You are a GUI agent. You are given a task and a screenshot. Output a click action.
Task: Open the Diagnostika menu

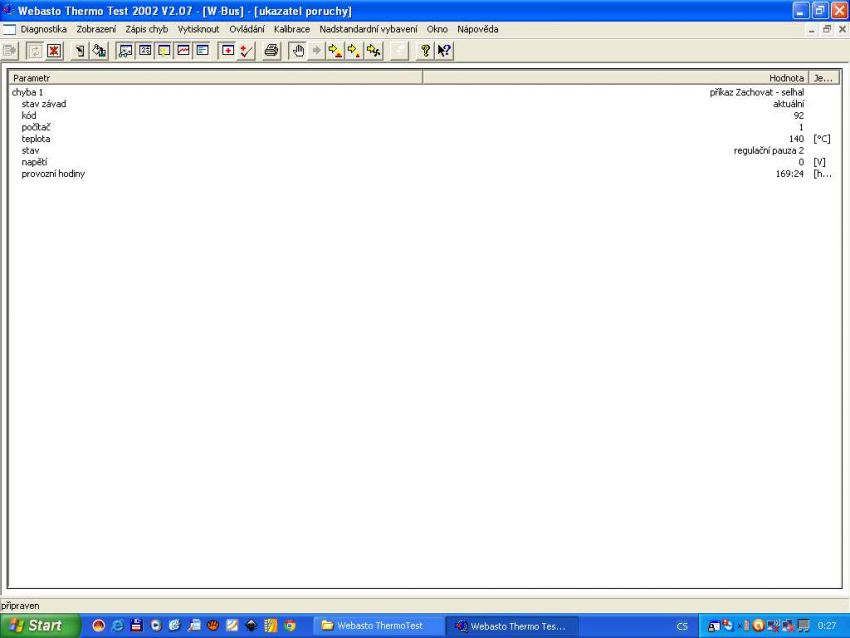(44, 29)
